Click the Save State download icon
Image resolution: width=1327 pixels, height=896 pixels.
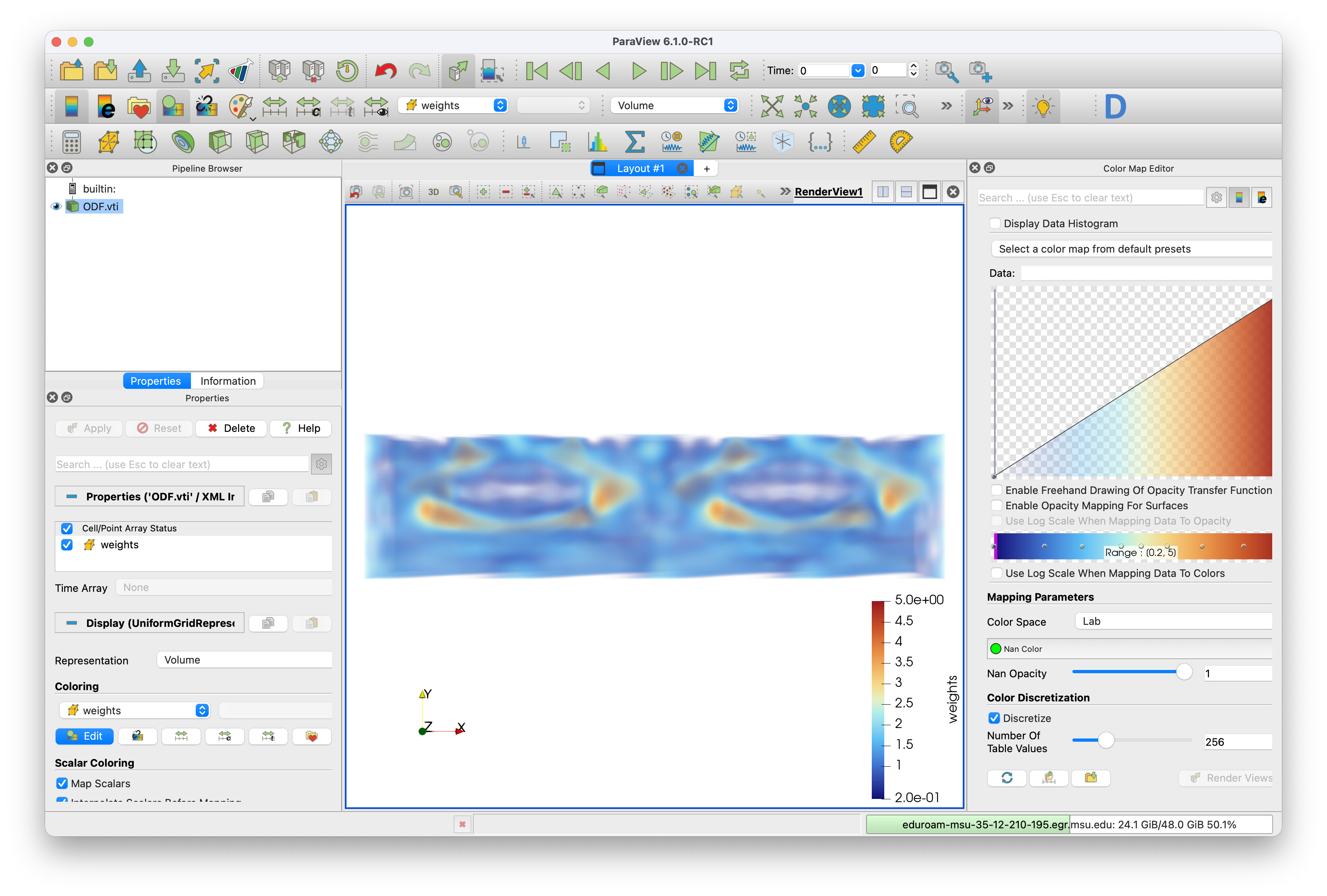coord(172,71)
